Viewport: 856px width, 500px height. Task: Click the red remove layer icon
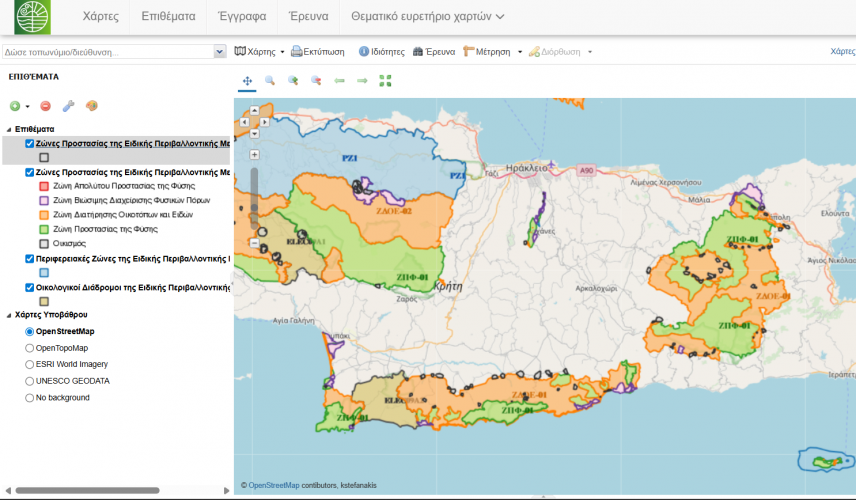click(x=45, y=105)
